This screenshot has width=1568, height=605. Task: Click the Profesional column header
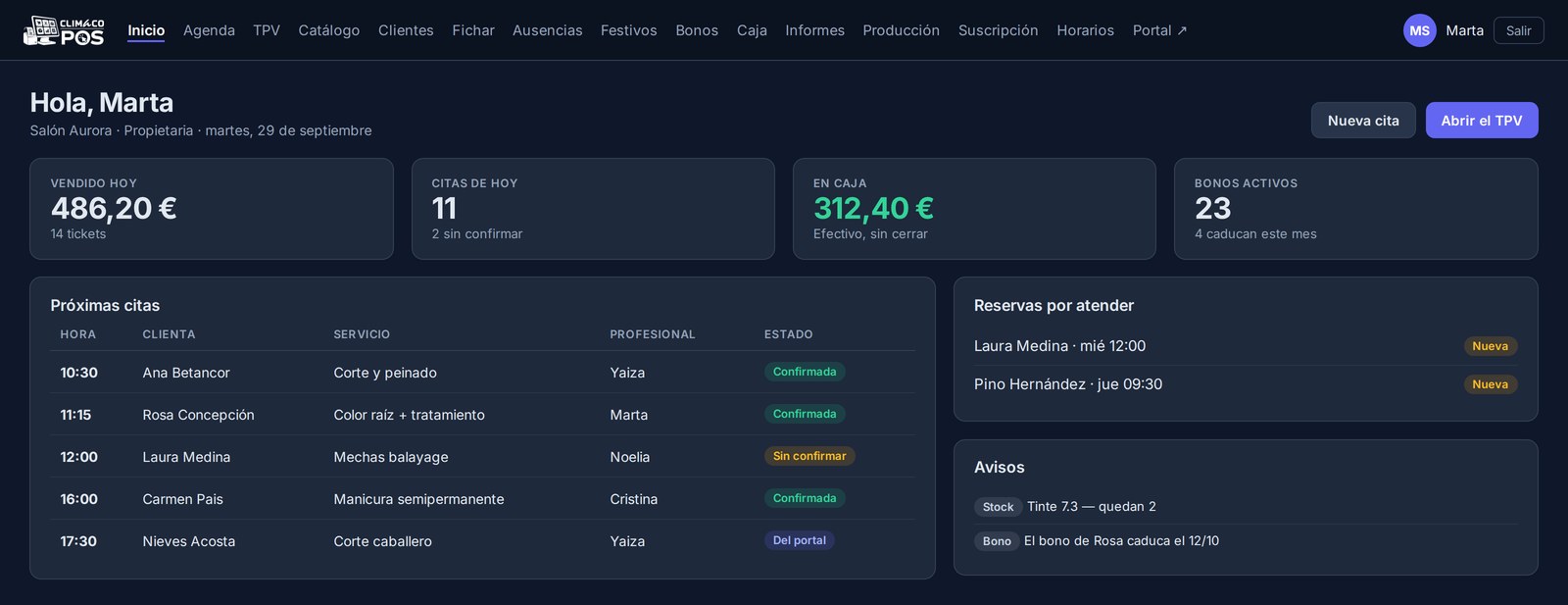coord(653,334)
